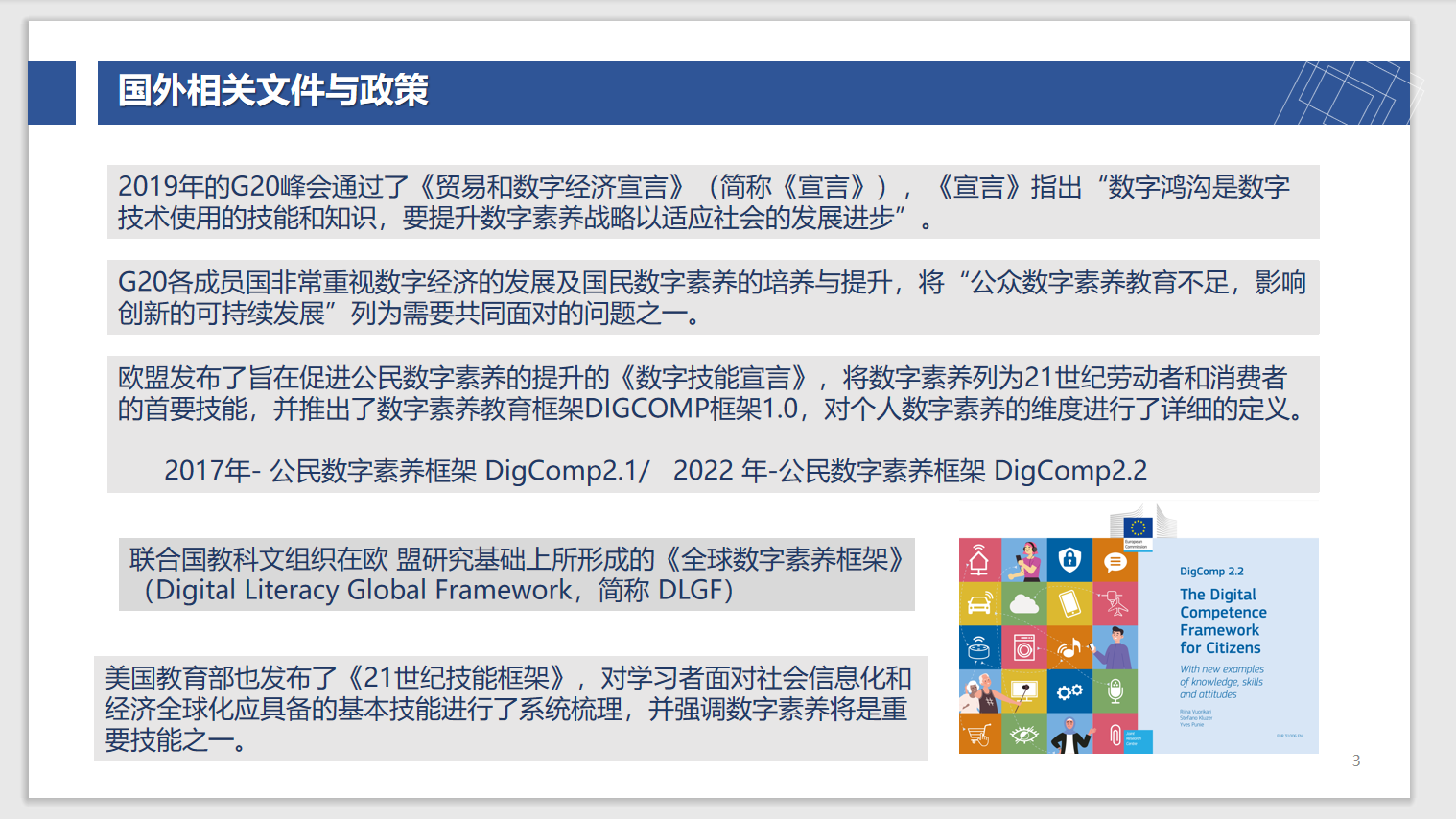Click the cover title The Digital Competence Framework
This screenshot has width=1456, height=819.
[1222, 621]
